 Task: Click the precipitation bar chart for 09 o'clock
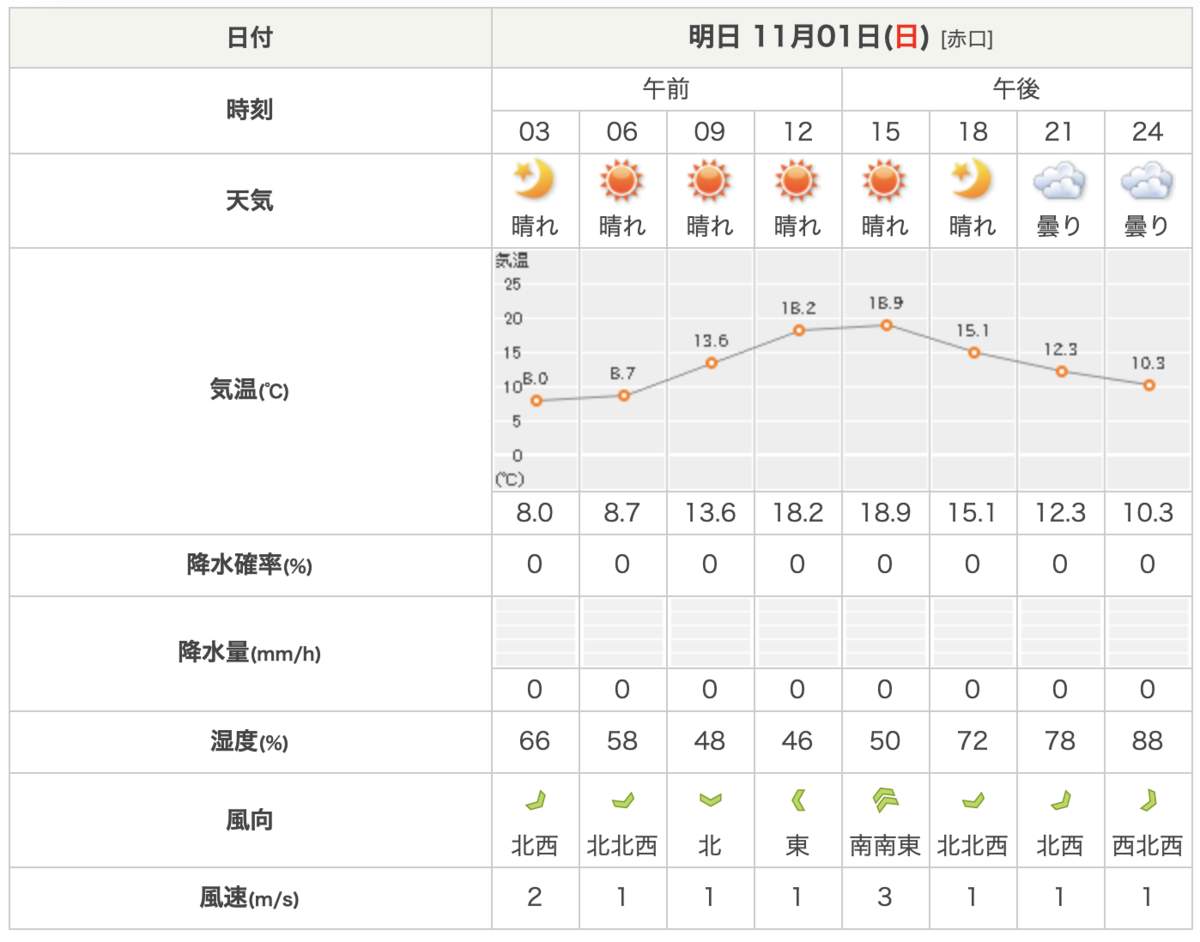pos(710,633)
